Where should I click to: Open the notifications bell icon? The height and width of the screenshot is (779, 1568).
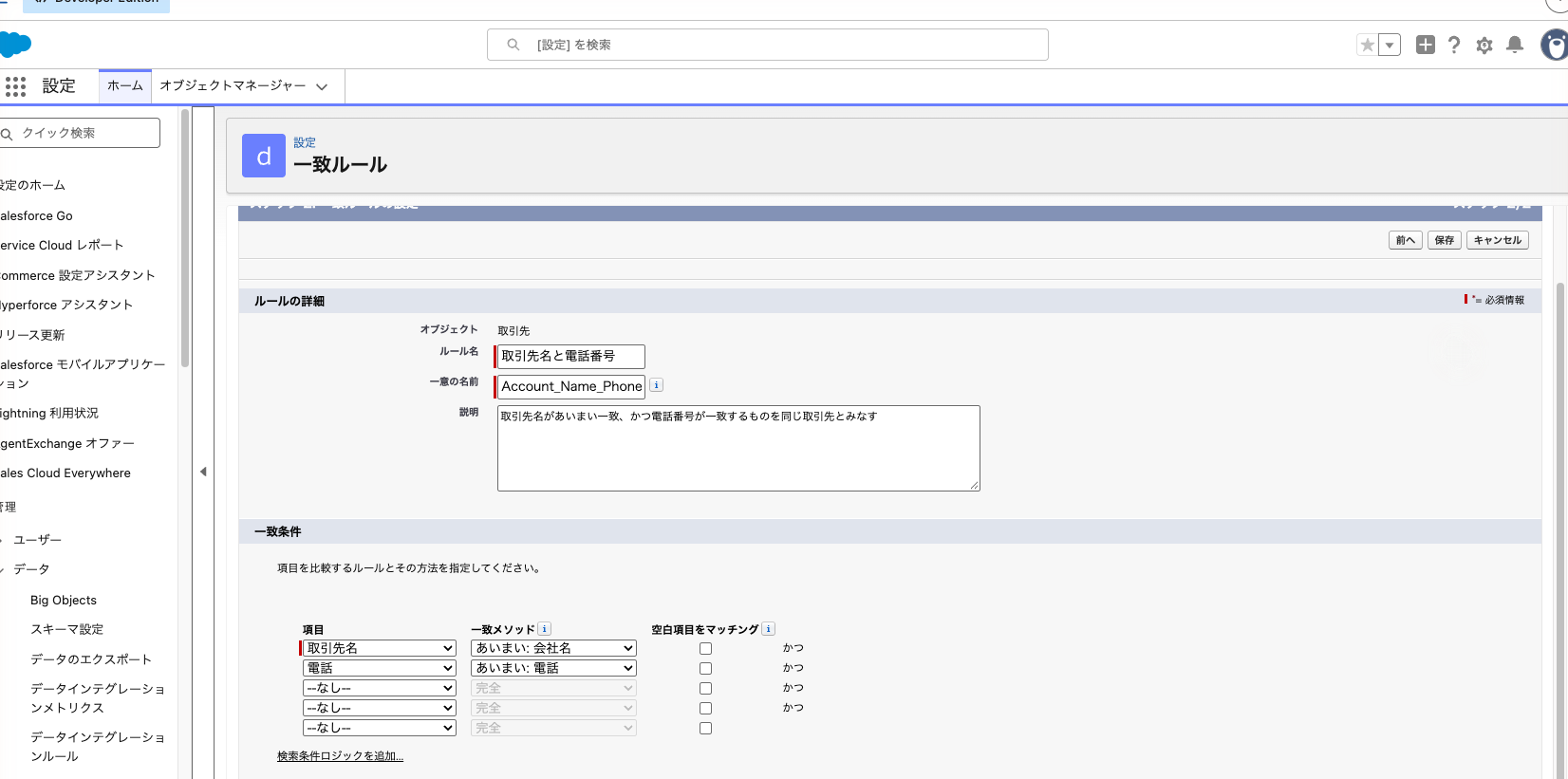click(1515, 45)
